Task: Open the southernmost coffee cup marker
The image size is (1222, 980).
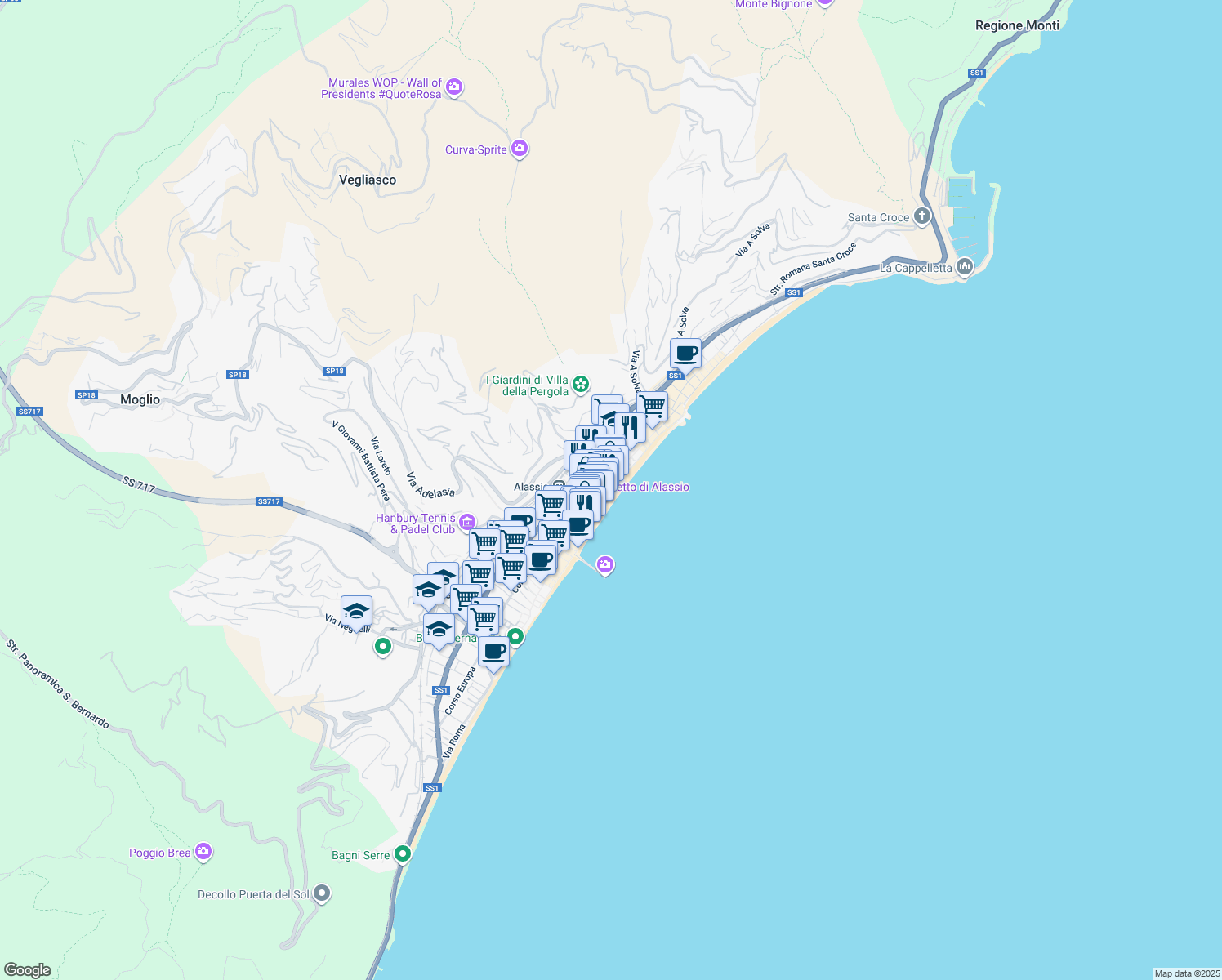Action: point(493,652)
